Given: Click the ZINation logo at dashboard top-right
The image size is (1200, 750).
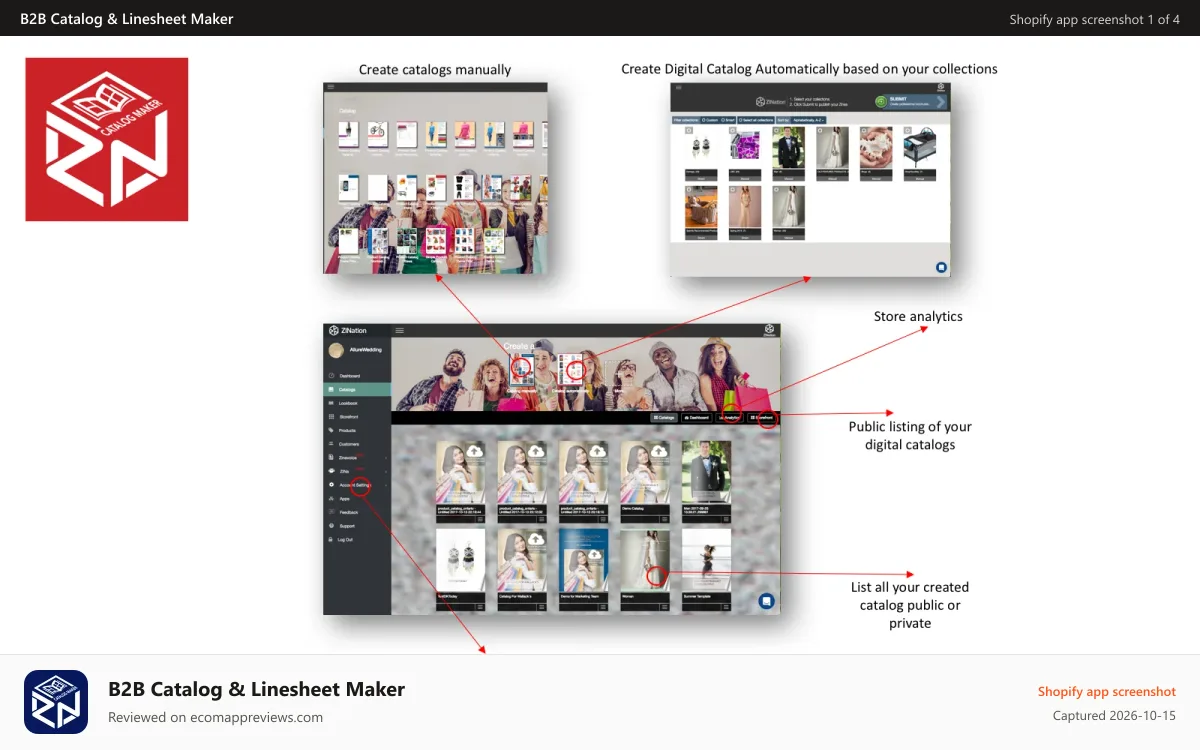Looking at the screenshot, I should point(769,330).
